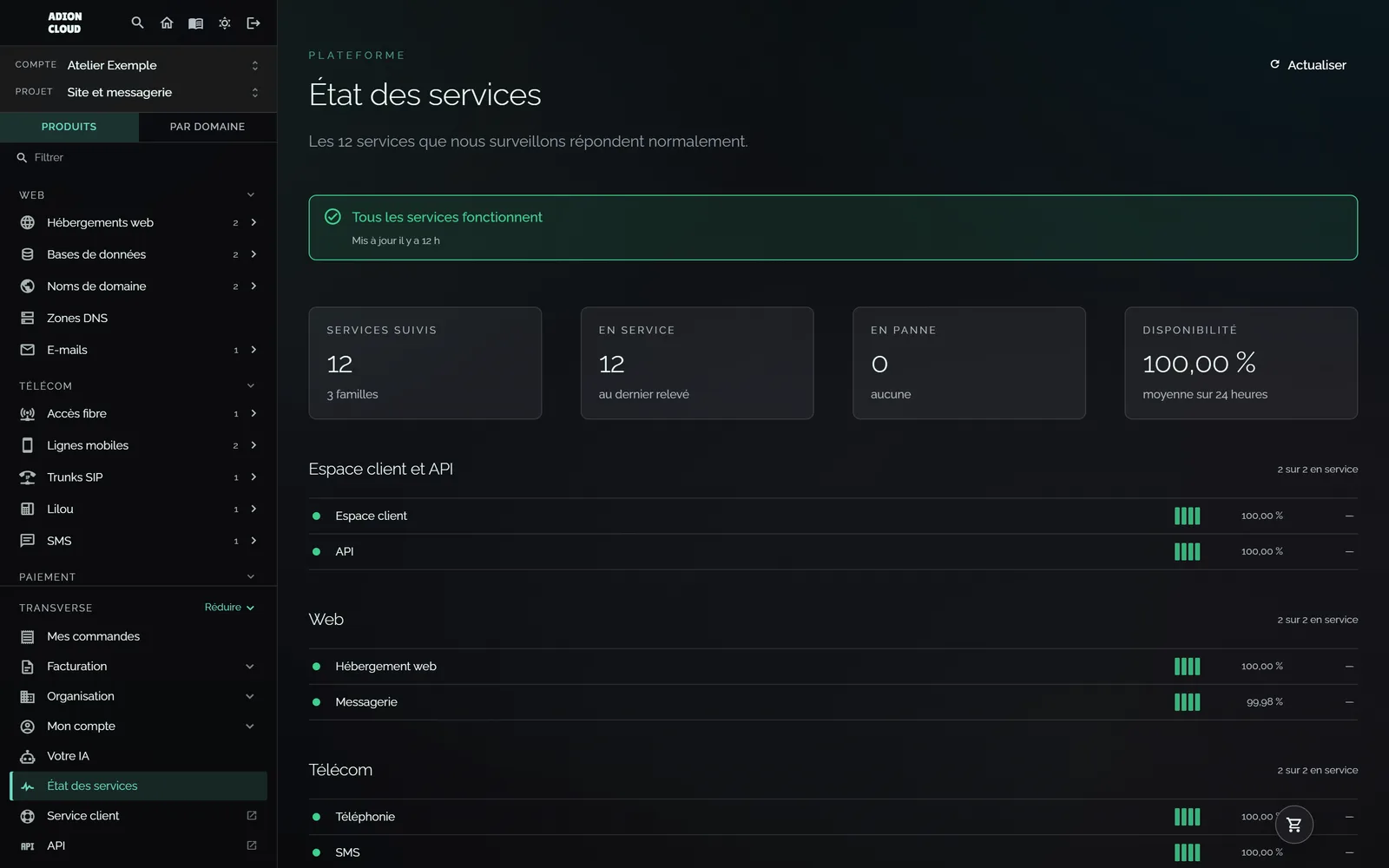Click Hébergements web globe icon

tap(28, 222)
